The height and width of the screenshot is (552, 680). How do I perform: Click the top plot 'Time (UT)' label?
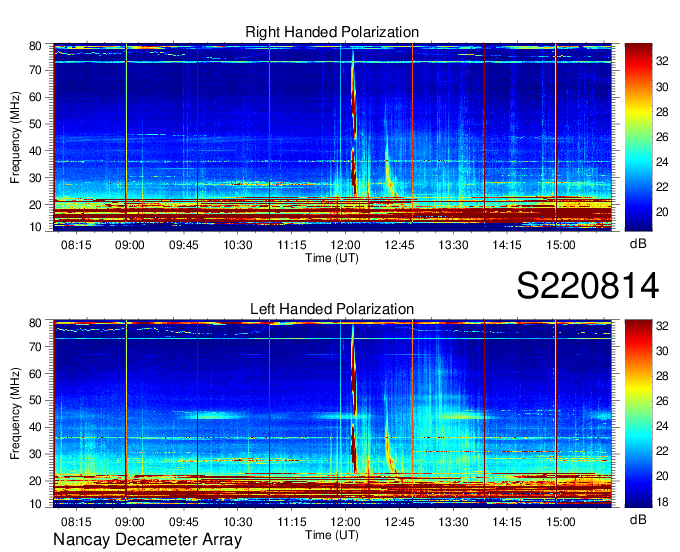coord(332,258)
